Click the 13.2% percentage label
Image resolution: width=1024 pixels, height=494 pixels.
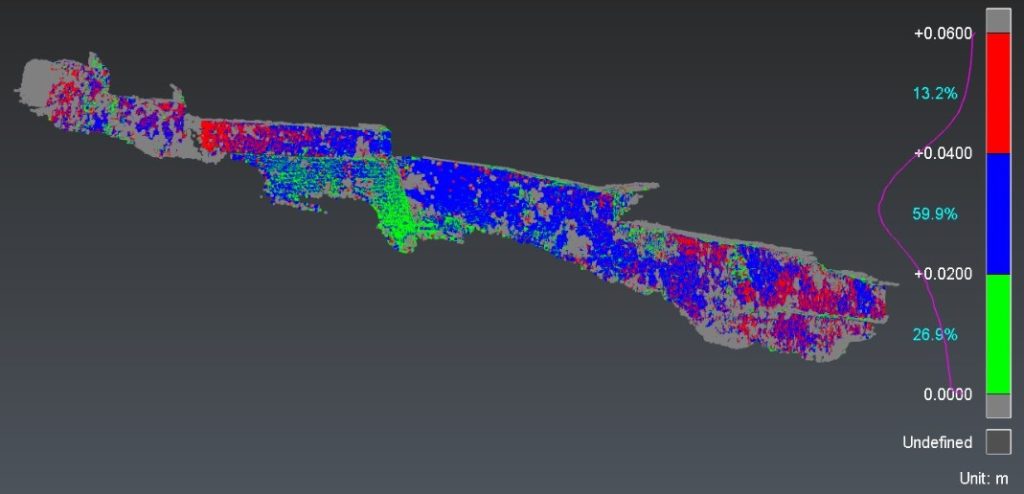(x=935, y=93)
